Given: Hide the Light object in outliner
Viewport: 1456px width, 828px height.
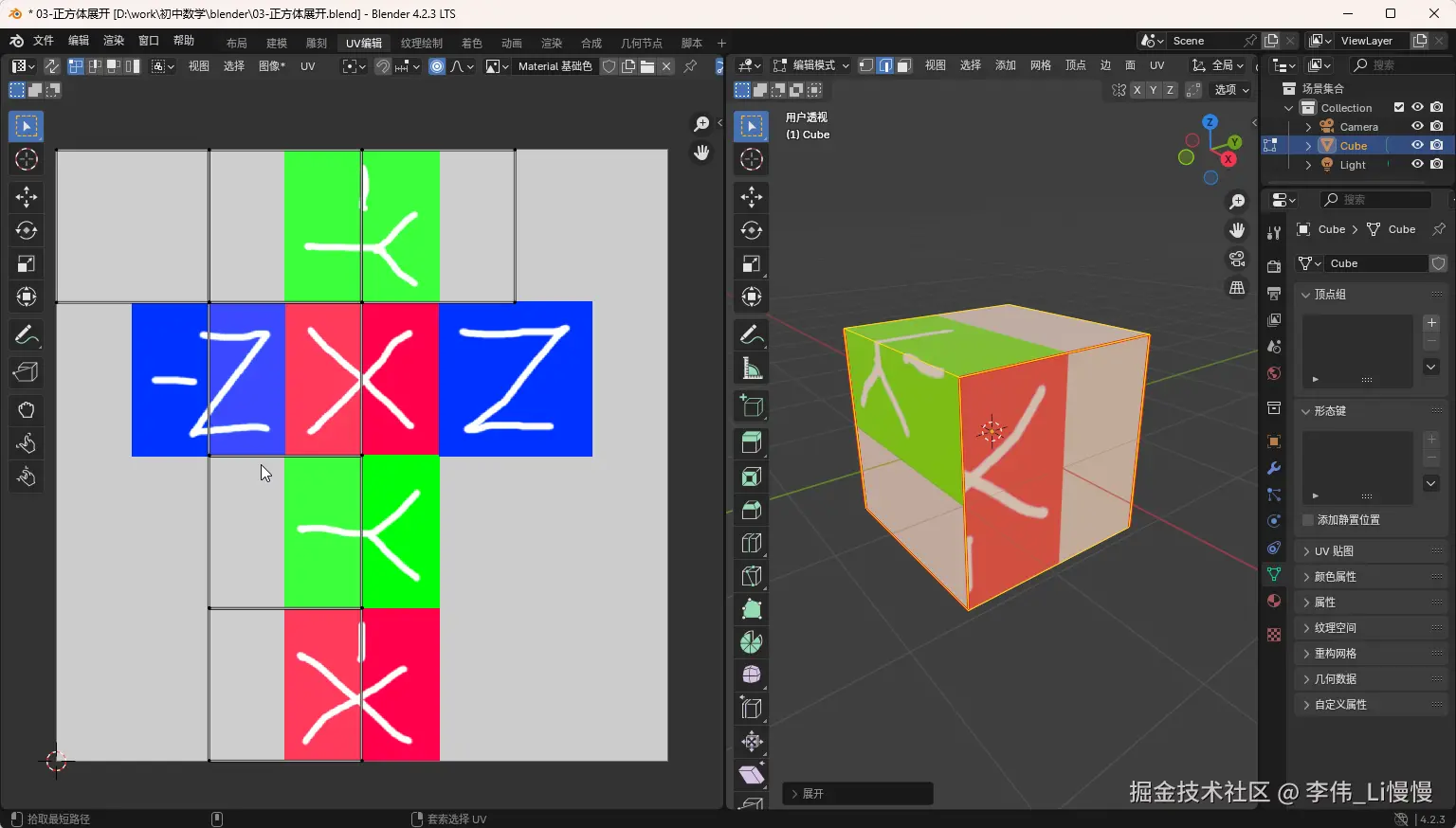Looking at the screenshot, I should pyautogui.click(x=1417, y=165).
